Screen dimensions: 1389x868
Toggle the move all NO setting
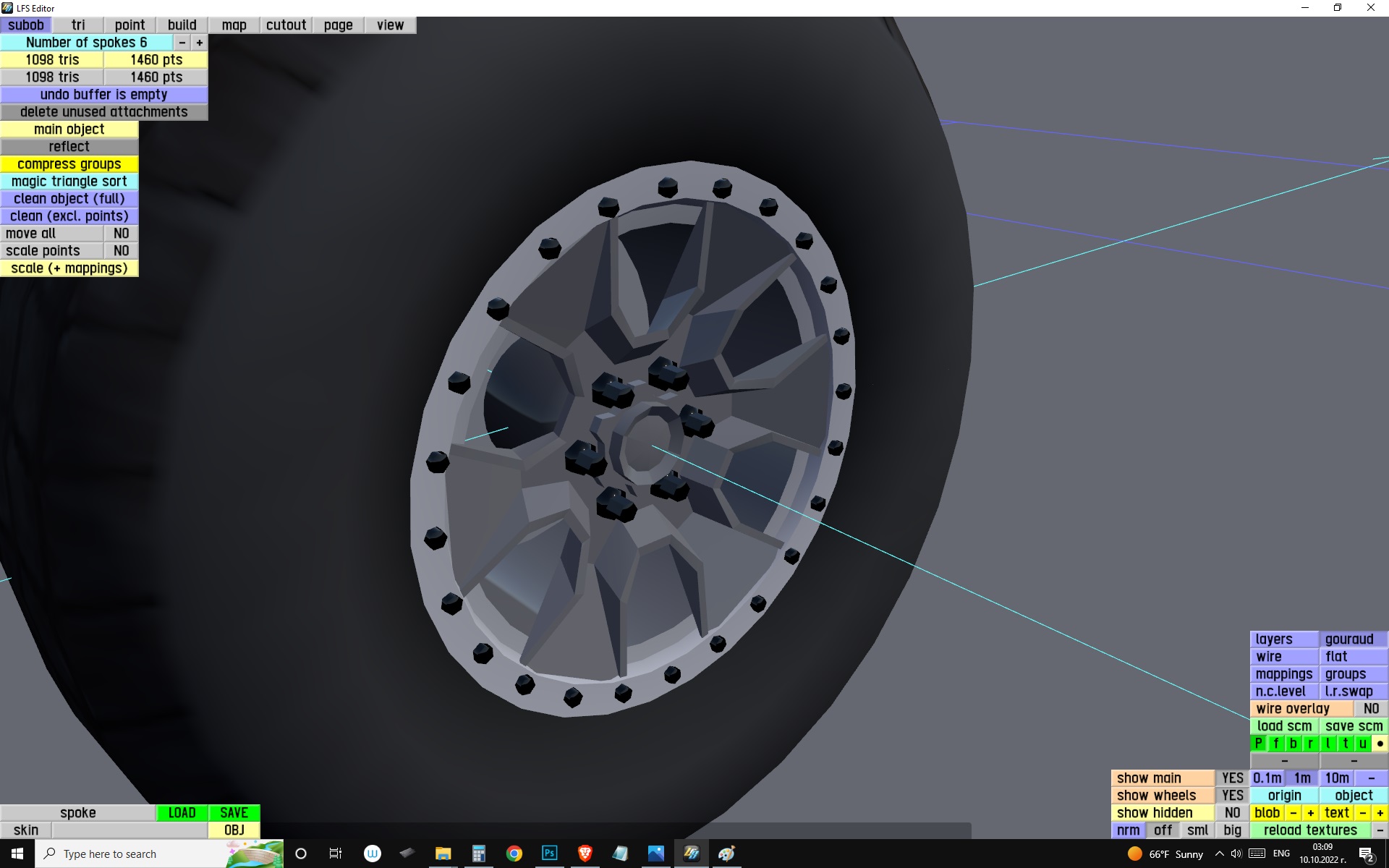(x=121, y=234)
